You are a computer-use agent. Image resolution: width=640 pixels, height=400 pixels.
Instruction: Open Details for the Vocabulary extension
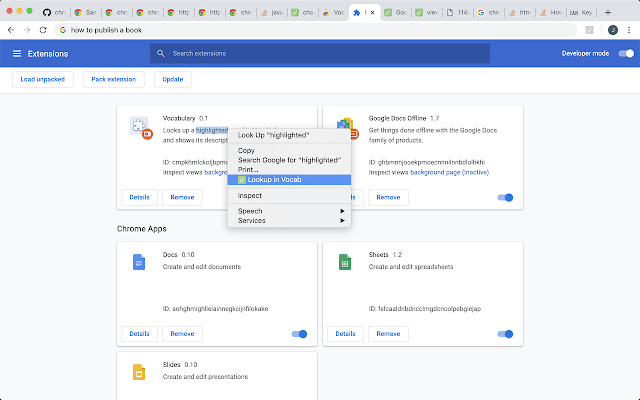[x=139, y=197]
